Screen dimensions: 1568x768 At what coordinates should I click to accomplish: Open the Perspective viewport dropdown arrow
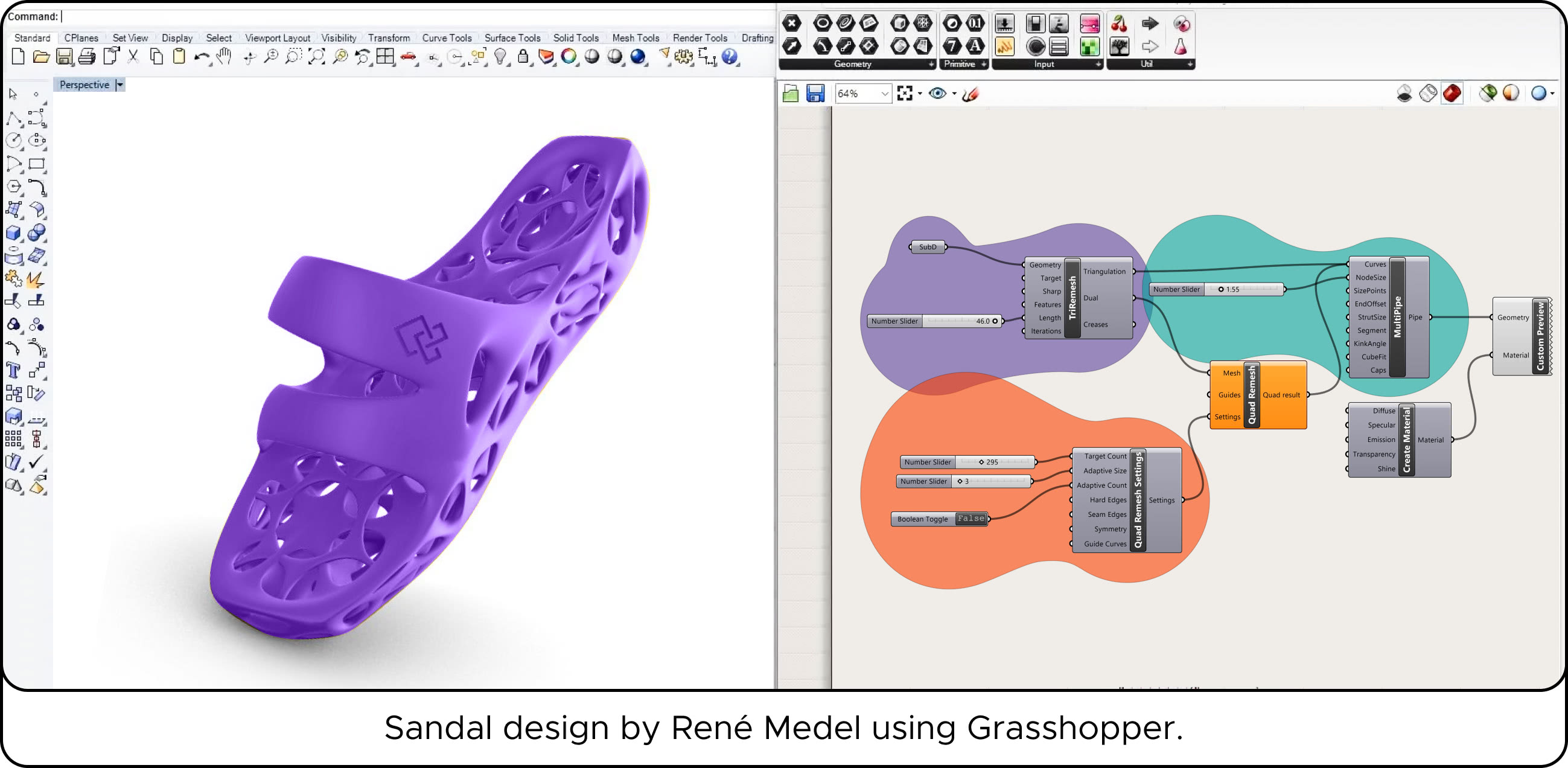[x=120, y=85]
